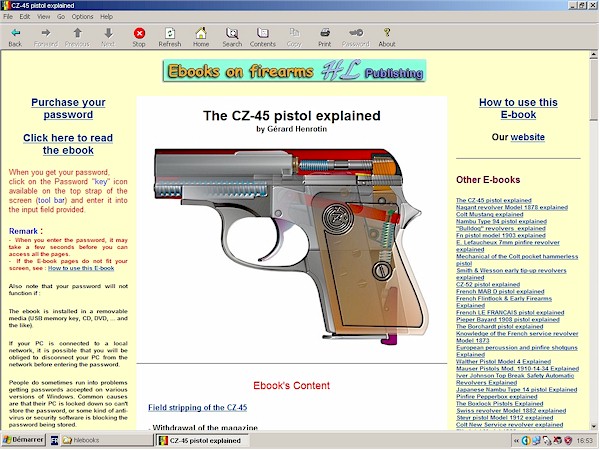Click the CZ-45 pistol explained taskbar button
The image size is (600, 450).
pos(203,440)
